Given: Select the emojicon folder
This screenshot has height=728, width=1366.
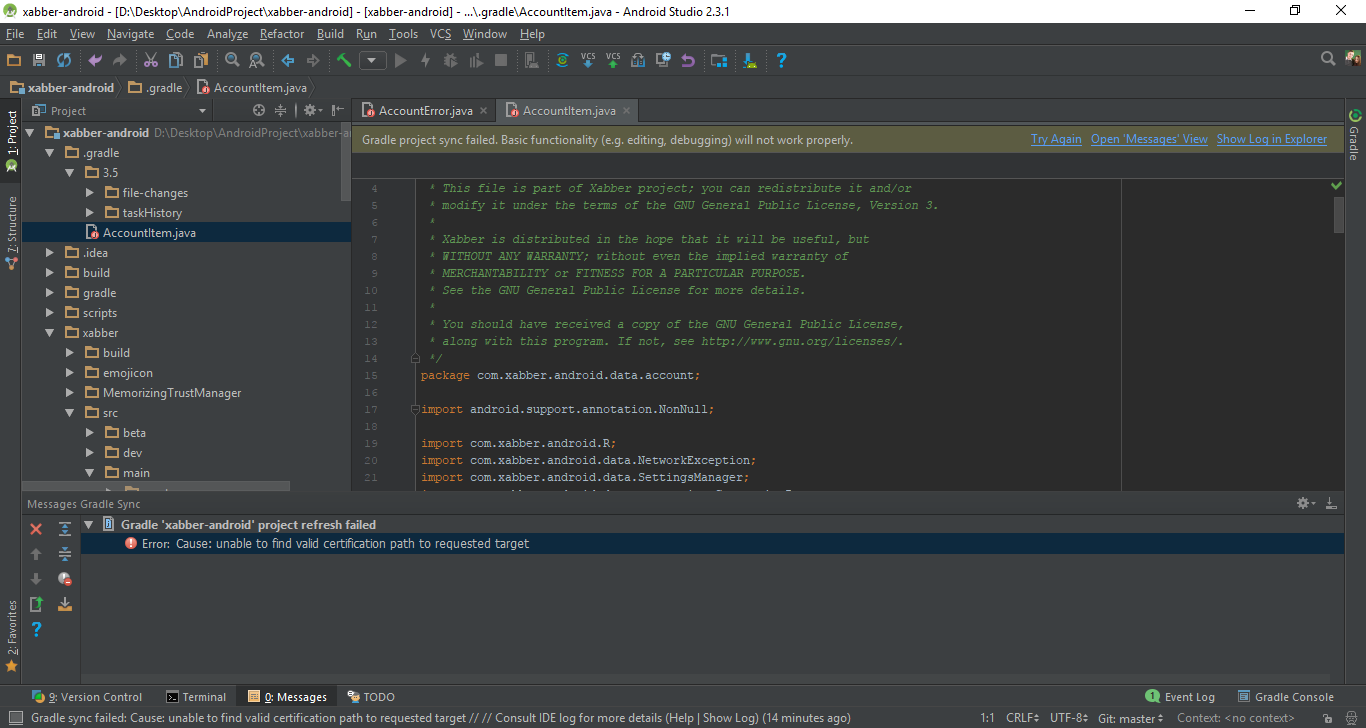Looking at the screenshot, I should (128, 373).
